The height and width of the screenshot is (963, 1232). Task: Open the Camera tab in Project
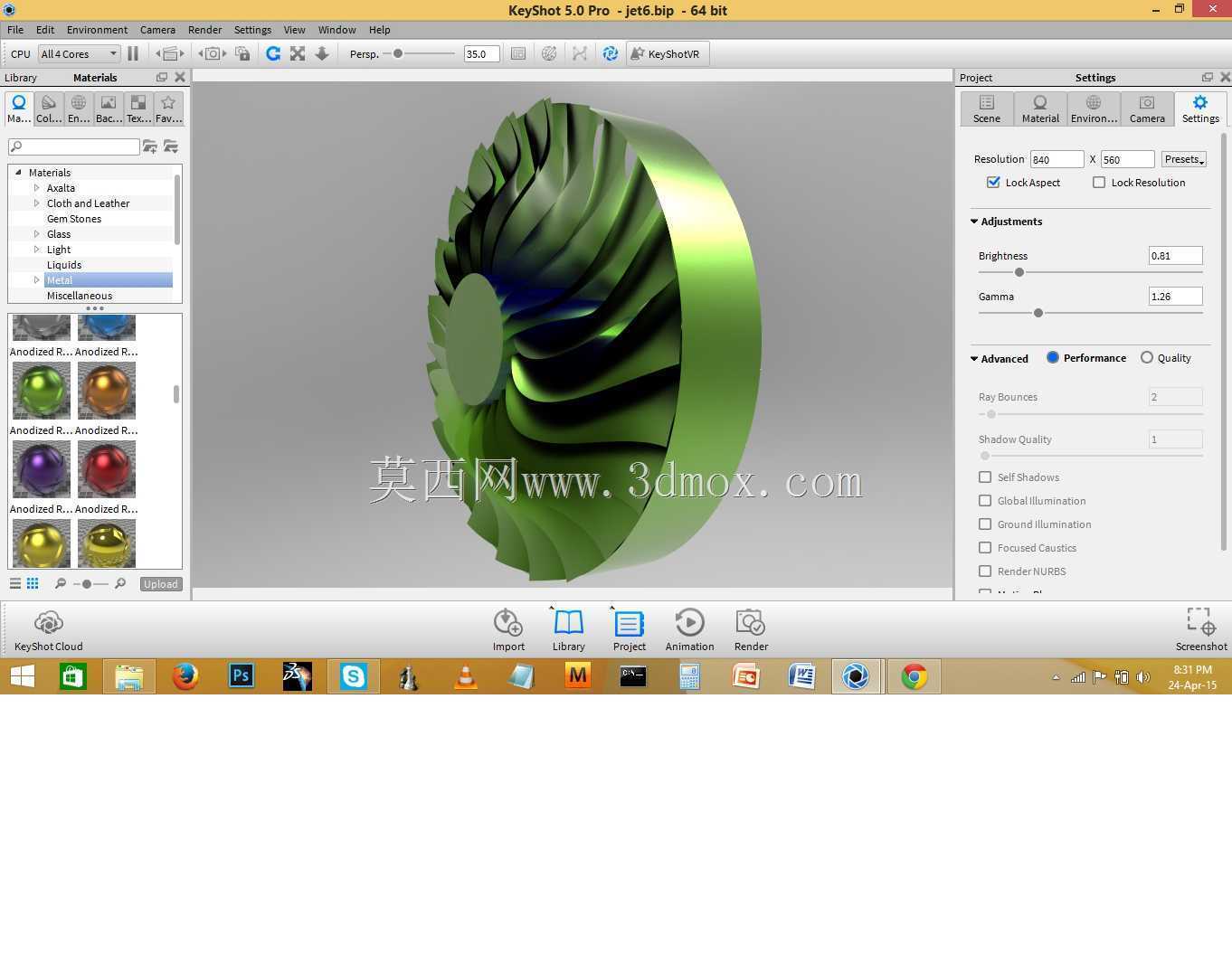(x=1147, y=109)
